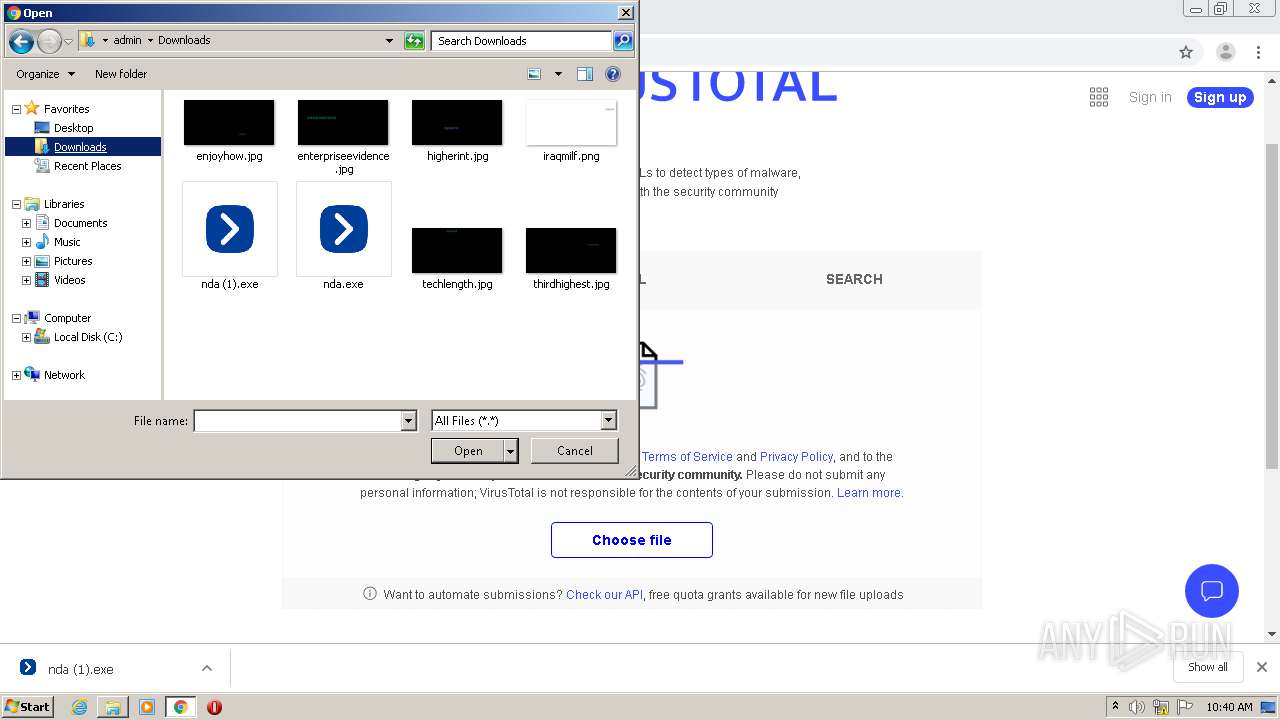Toggle the preview pane icon
The height and width of the screenshot is (720, 1280).
coord(585,74)
